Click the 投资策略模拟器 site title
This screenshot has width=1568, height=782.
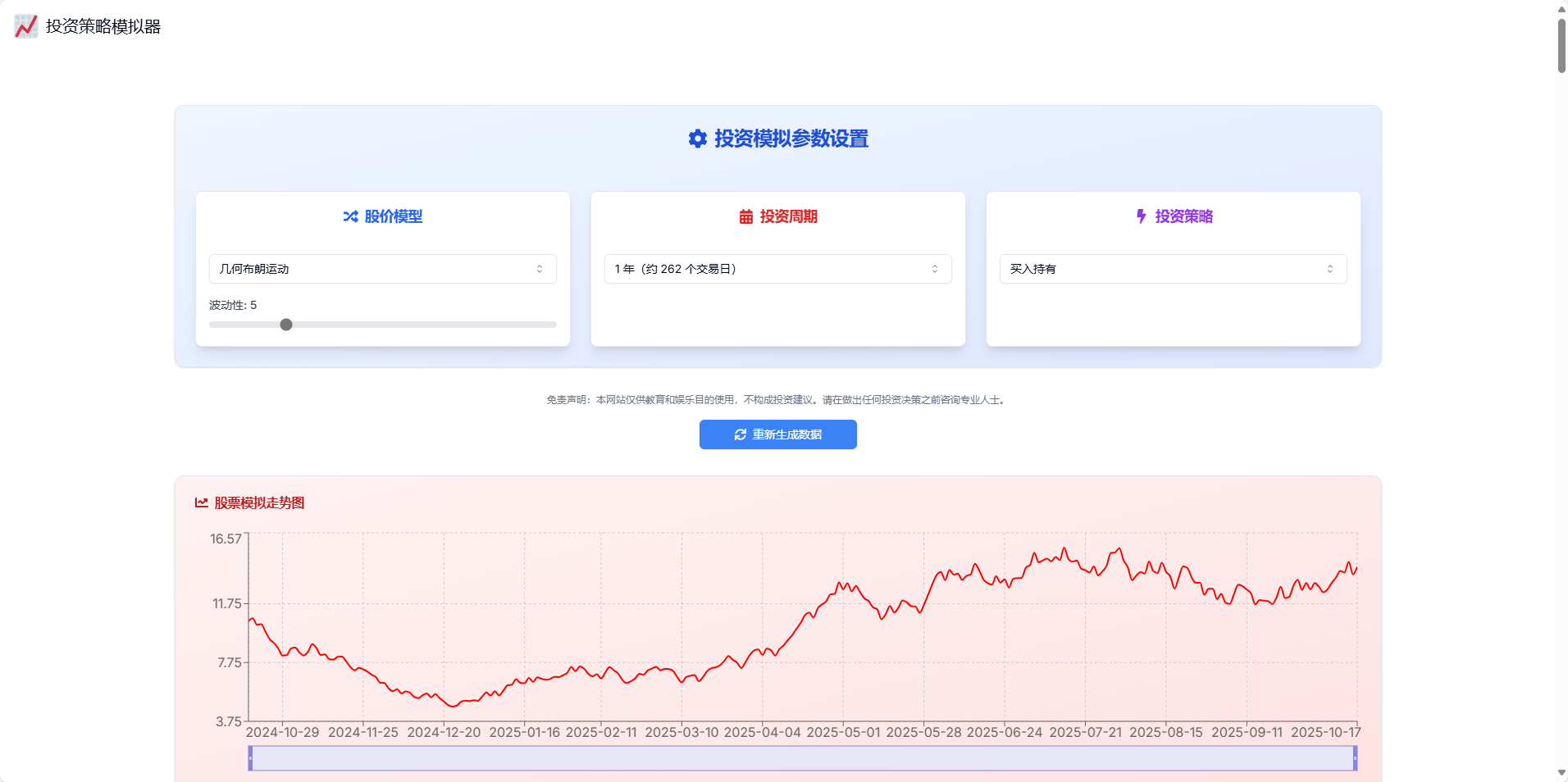pos(103,26)
